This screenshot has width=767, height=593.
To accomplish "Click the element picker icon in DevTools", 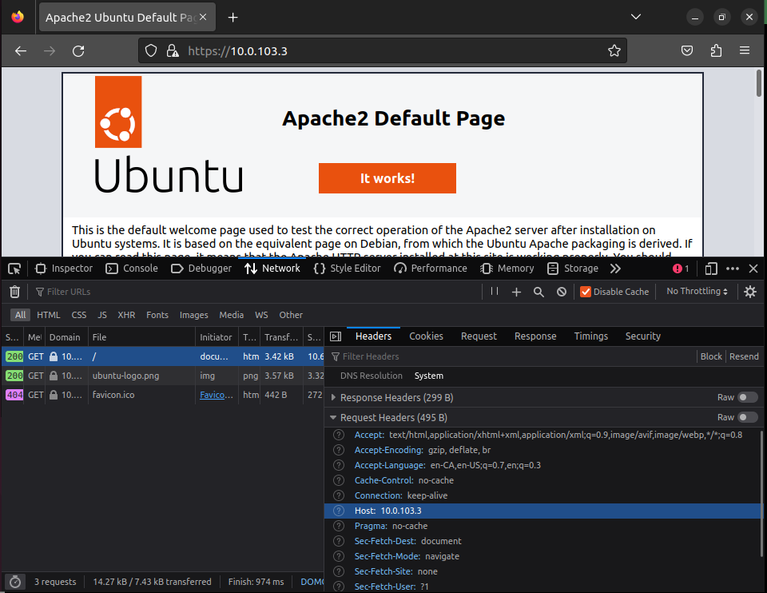I will point(14,268).
